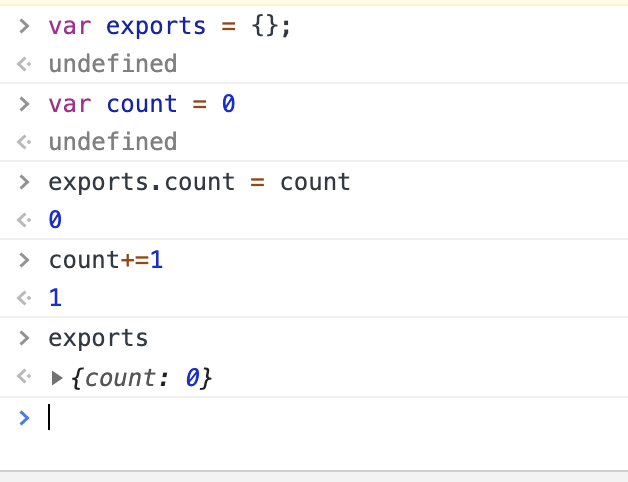Click the input chevron beside 'var exports = {};'

pyautogui.click(x=25, y=26)
